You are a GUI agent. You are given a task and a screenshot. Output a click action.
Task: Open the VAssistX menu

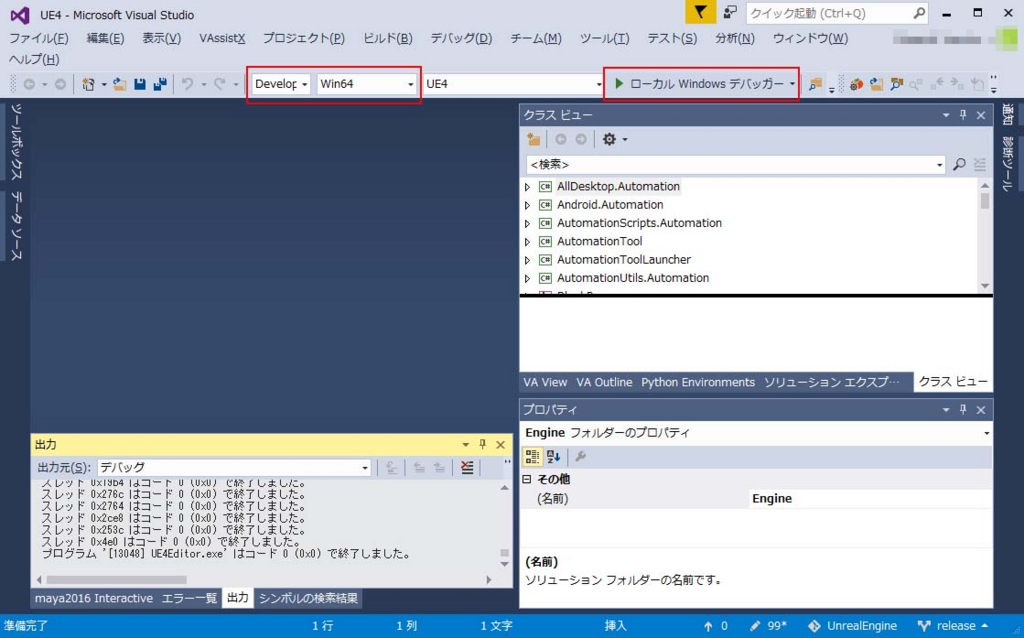[222, 38]
